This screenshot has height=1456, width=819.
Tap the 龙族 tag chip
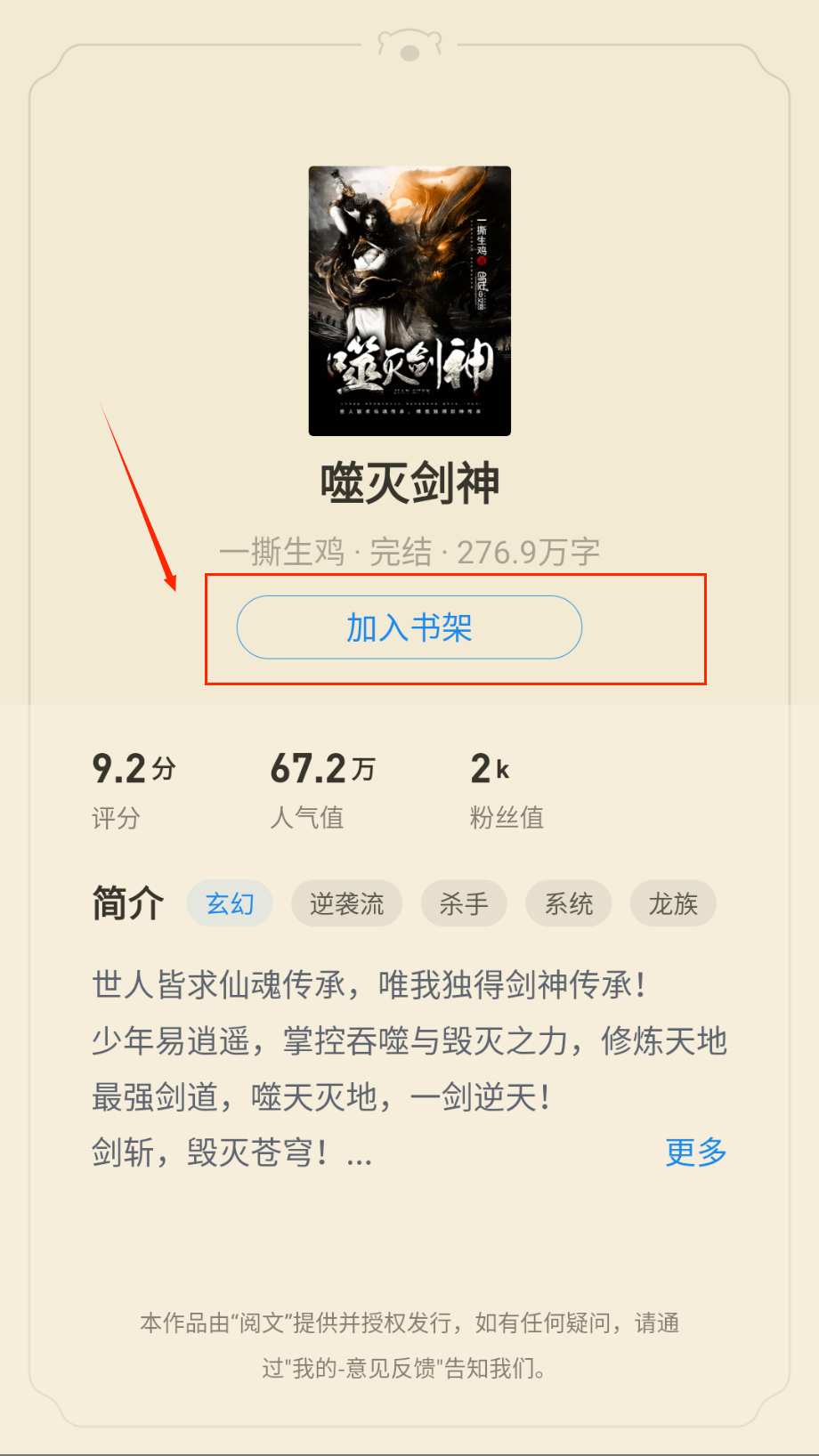click(673, 904)
